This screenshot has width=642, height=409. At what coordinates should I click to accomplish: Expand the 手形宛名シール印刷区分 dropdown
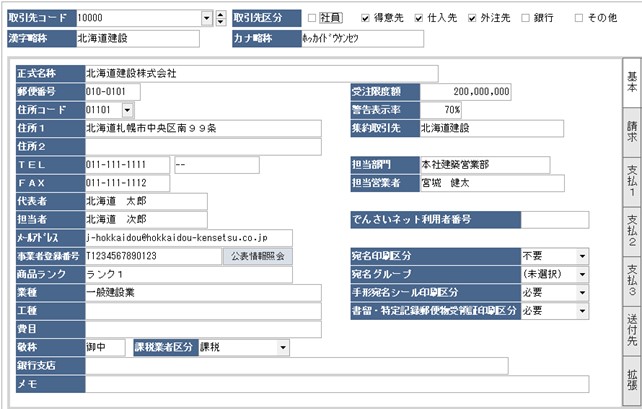(582, 292)
